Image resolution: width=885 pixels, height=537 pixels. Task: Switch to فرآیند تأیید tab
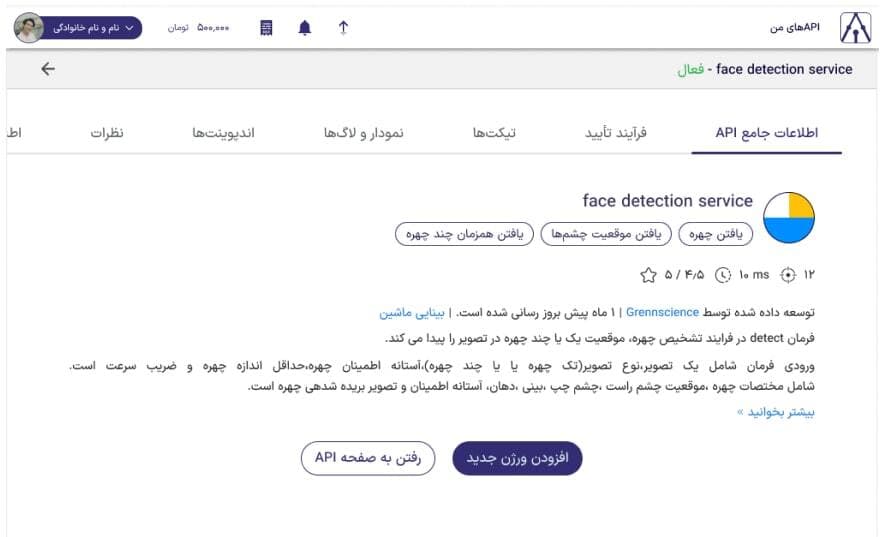coord(616,133)
